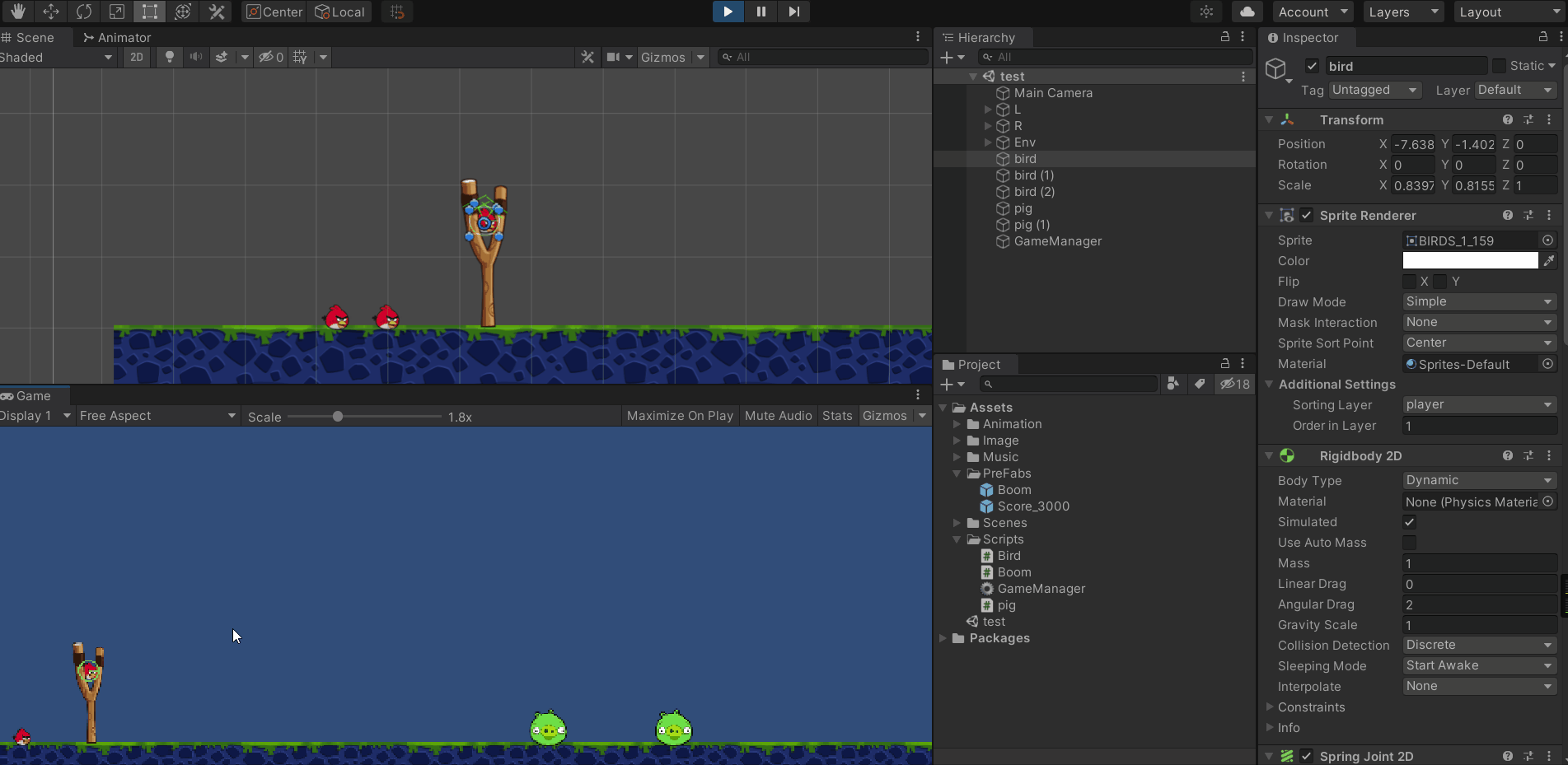
Task: Open Sorting Layer dropdown
Action: pyautogui.click(x=1480, y=404)
